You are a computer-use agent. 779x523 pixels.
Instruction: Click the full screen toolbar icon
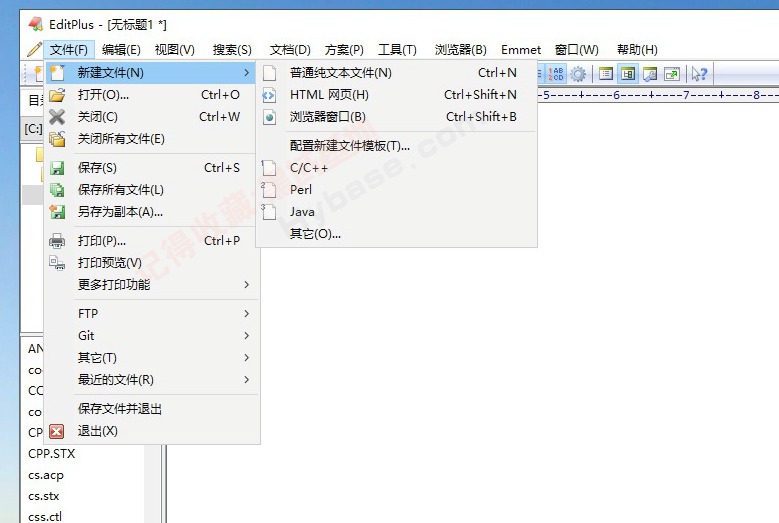click(672, 74)
